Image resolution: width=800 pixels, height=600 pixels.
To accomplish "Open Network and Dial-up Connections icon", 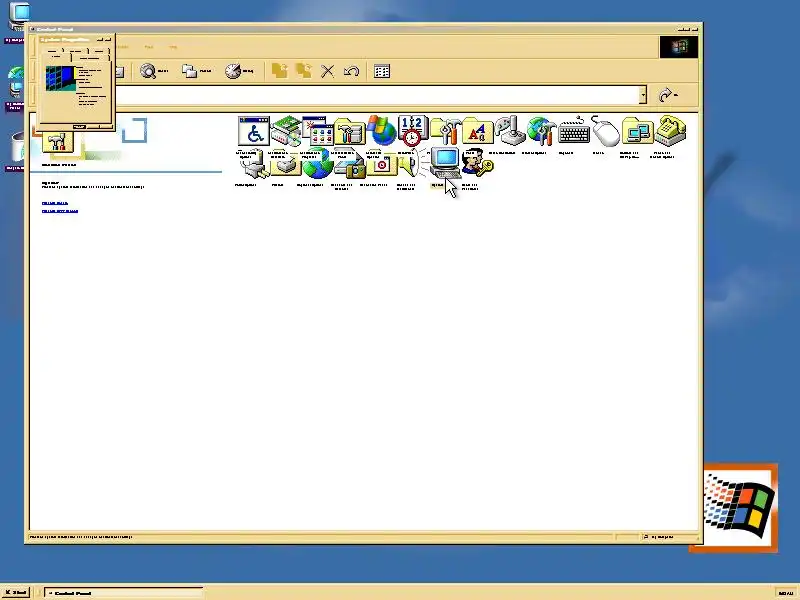I will tap(638, 131).
